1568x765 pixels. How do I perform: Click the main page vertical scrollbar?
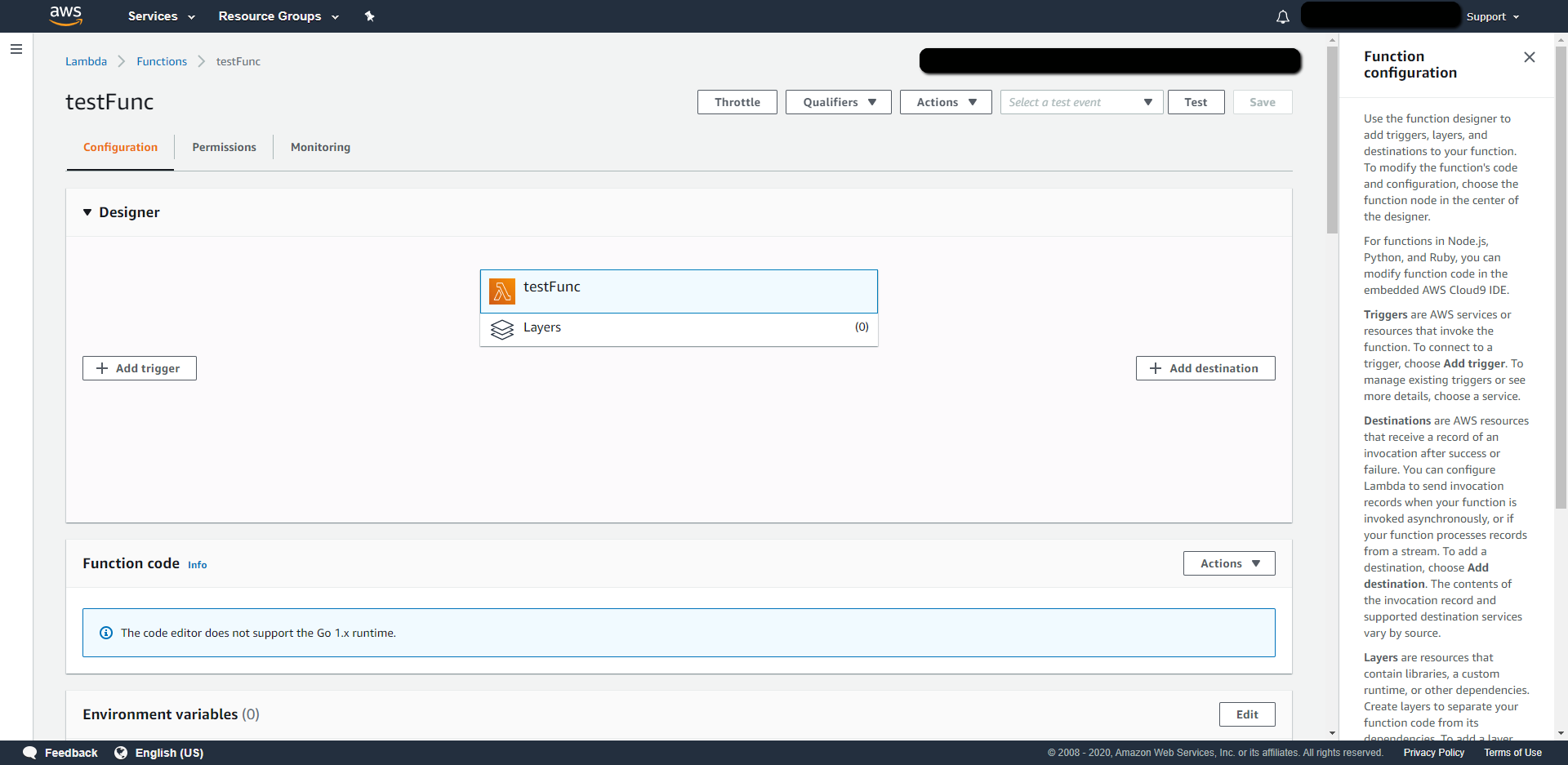click(x=1332, y=139)
